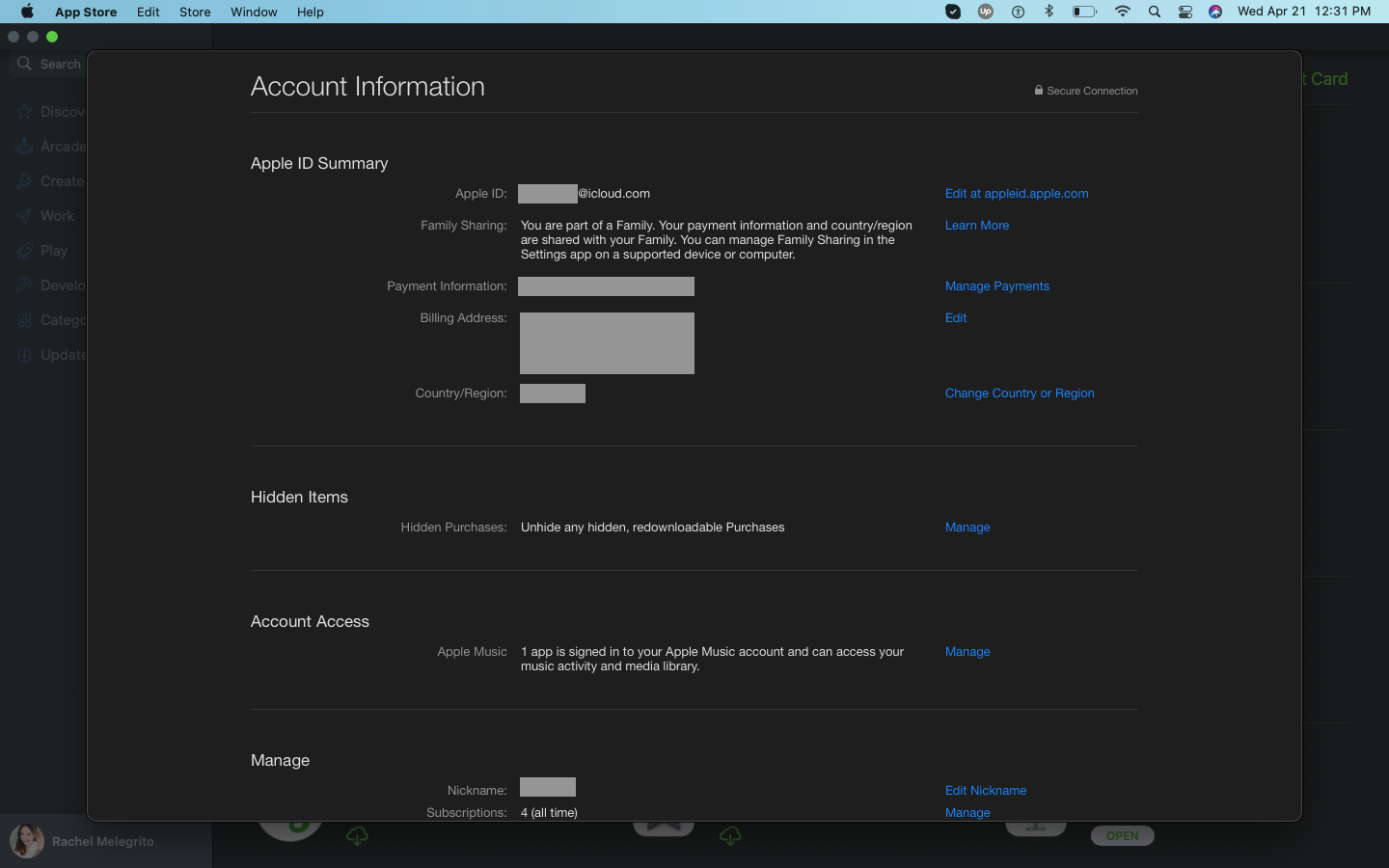
Task: Click Change Country or Region
Action: point(1020,393)
